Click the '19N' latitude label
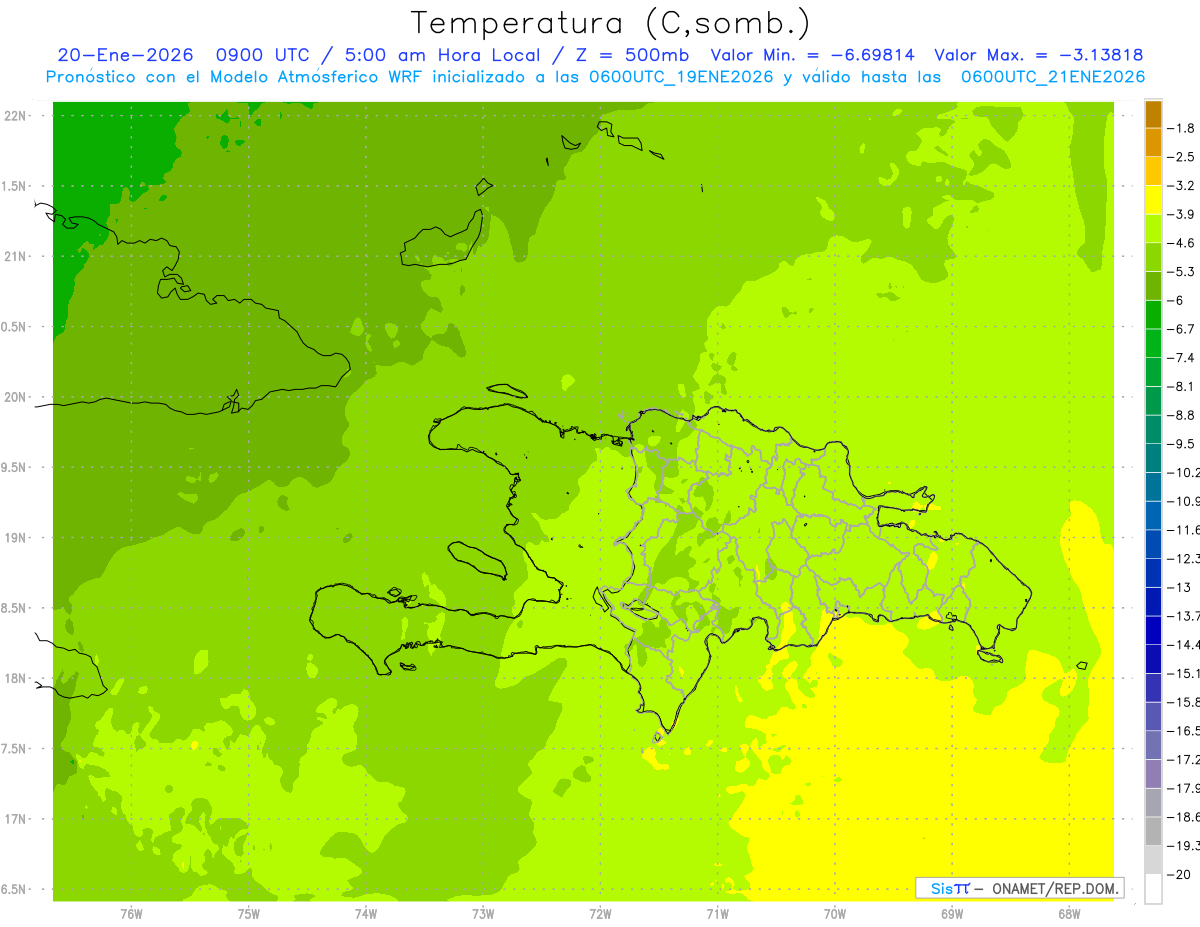This screenshot has height=927, width=1200. 15,537
